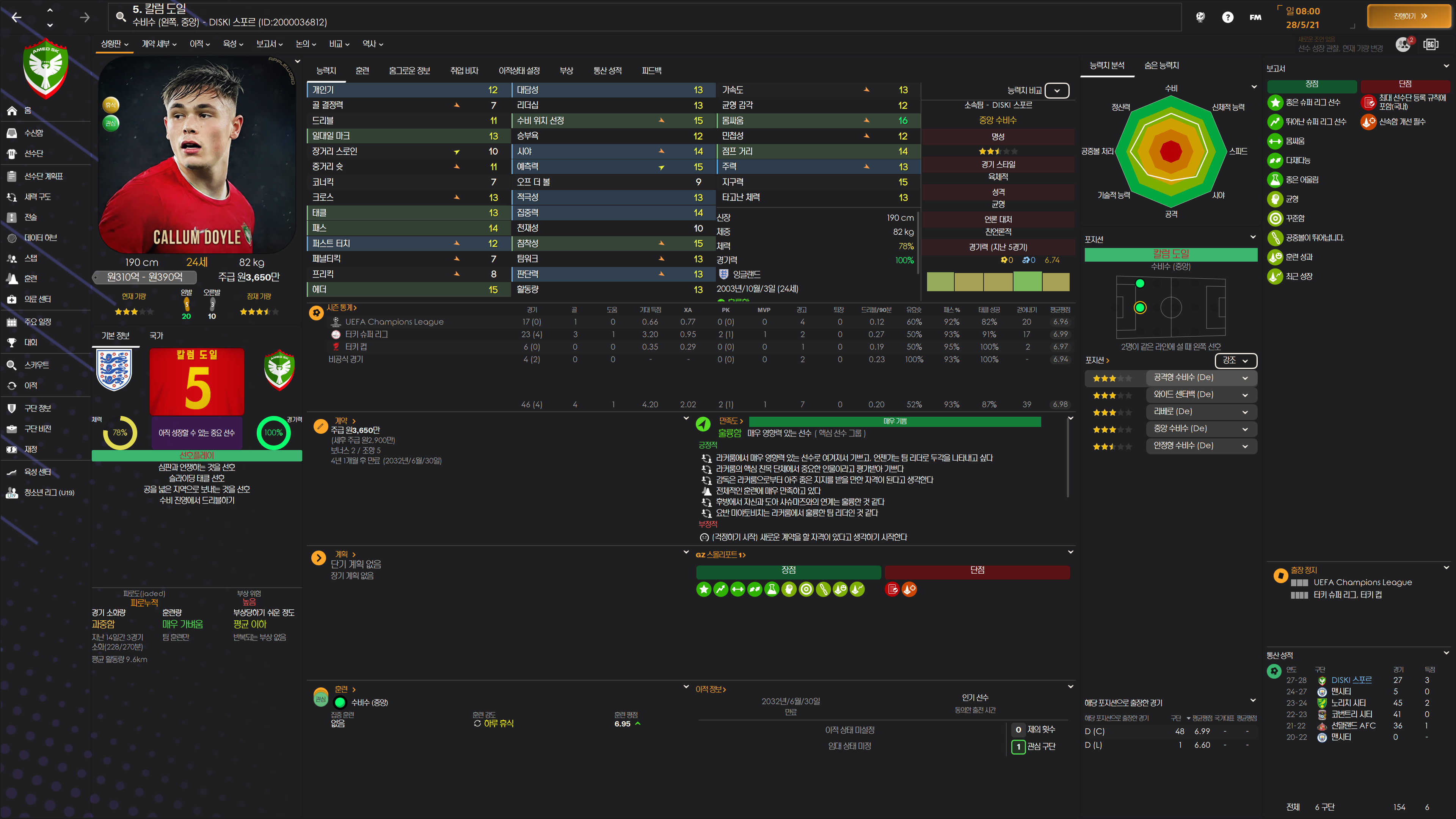Switch to the 숨은 능력치 tab
Viewport: 1456px width, 819px height.
click(x=1161, y=66)
